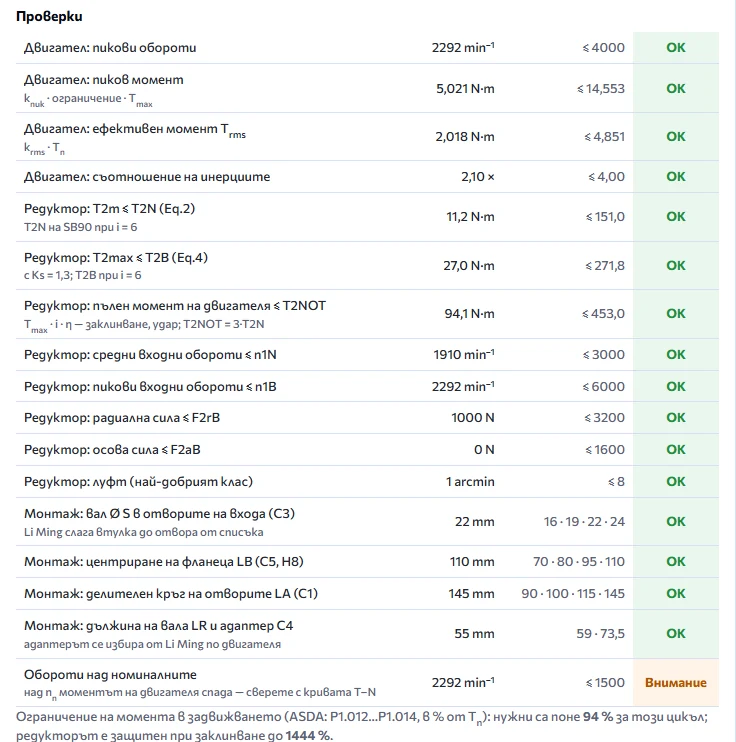
Task: Select subtext 'c Ks = 1,3; T2B при i = 6'
Action: click(82, 275)
